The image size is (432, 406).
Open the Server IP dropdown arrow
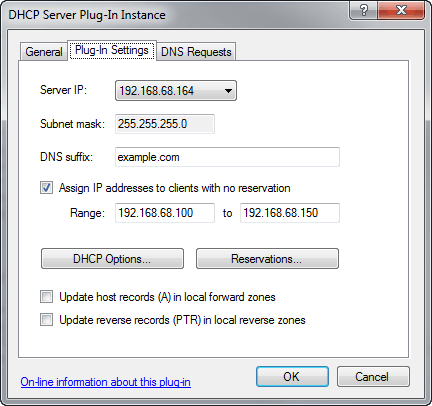pos(228,91)
